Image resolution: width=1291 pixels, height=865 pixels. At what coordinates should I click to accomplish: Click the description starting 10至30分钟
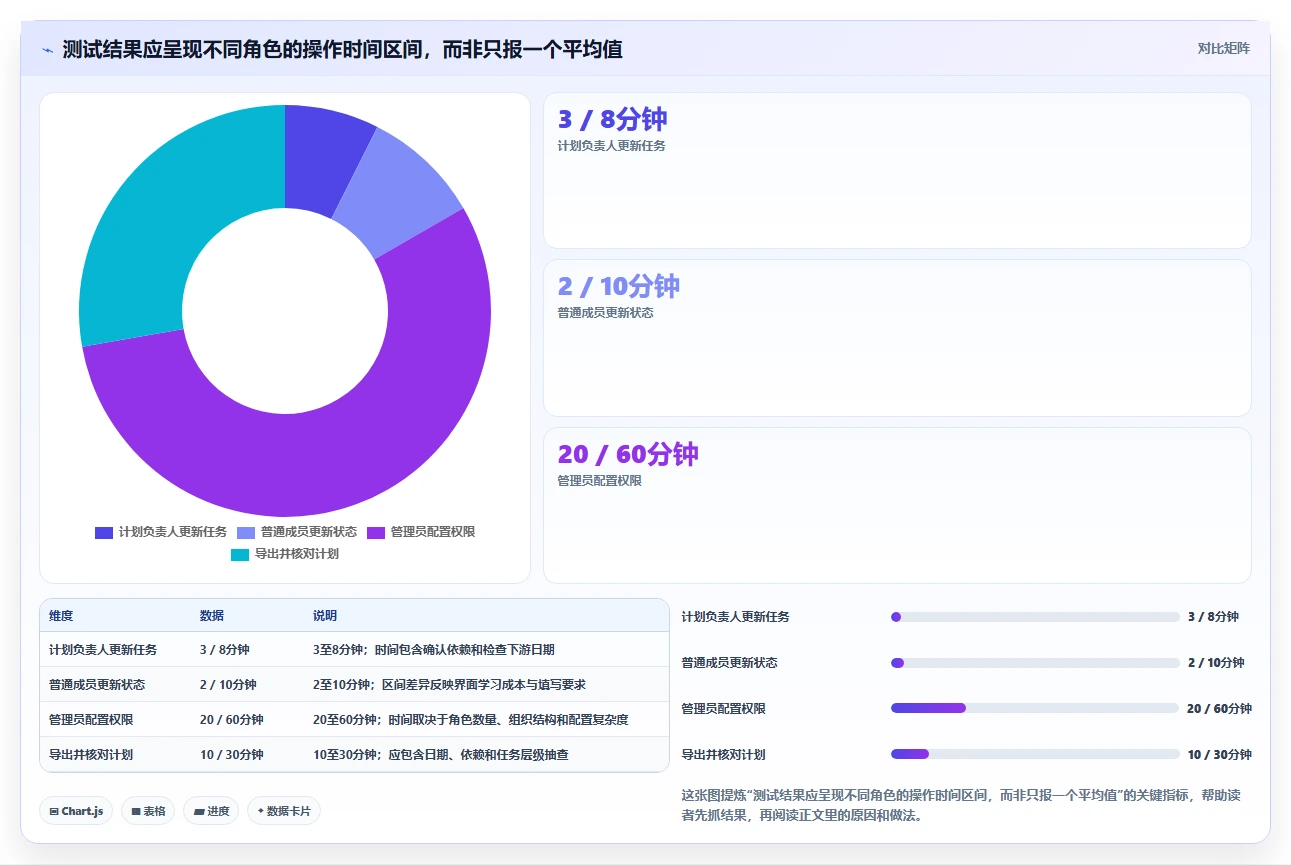tap(441, 755)
